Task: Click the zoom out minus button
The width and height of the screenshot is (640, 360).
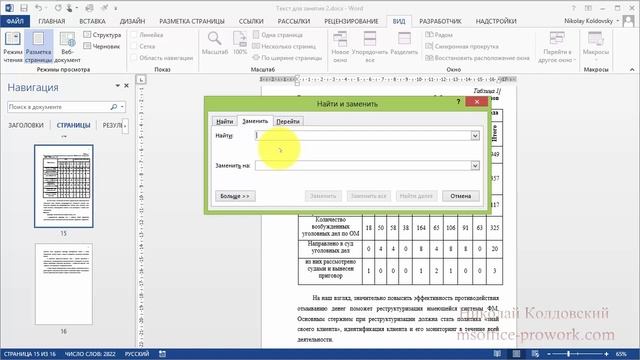Action: pos(549,354)
